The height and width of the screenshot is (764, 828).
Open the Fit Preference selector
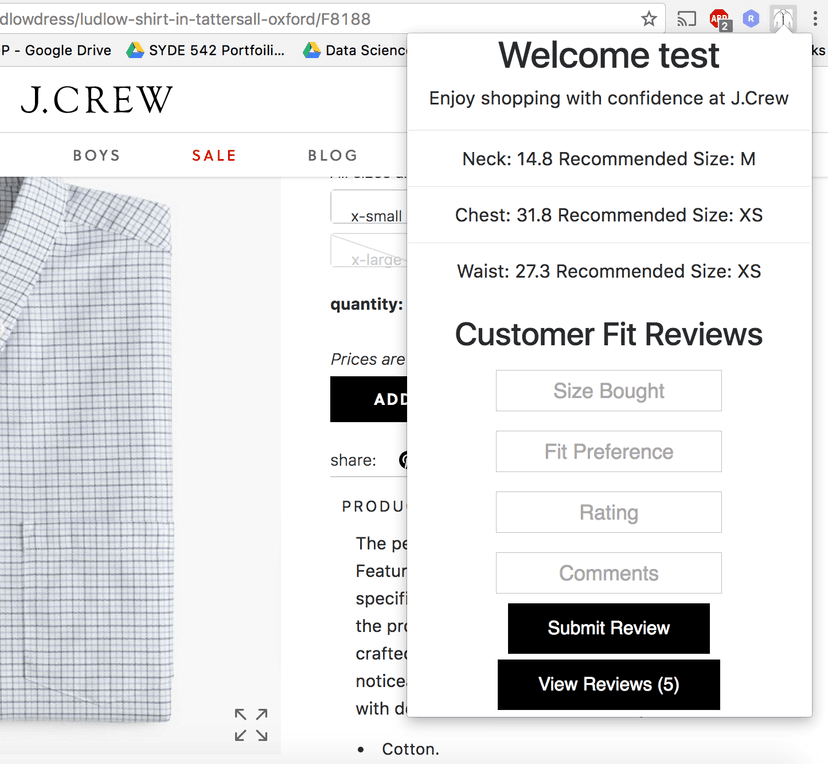[608, 451]
